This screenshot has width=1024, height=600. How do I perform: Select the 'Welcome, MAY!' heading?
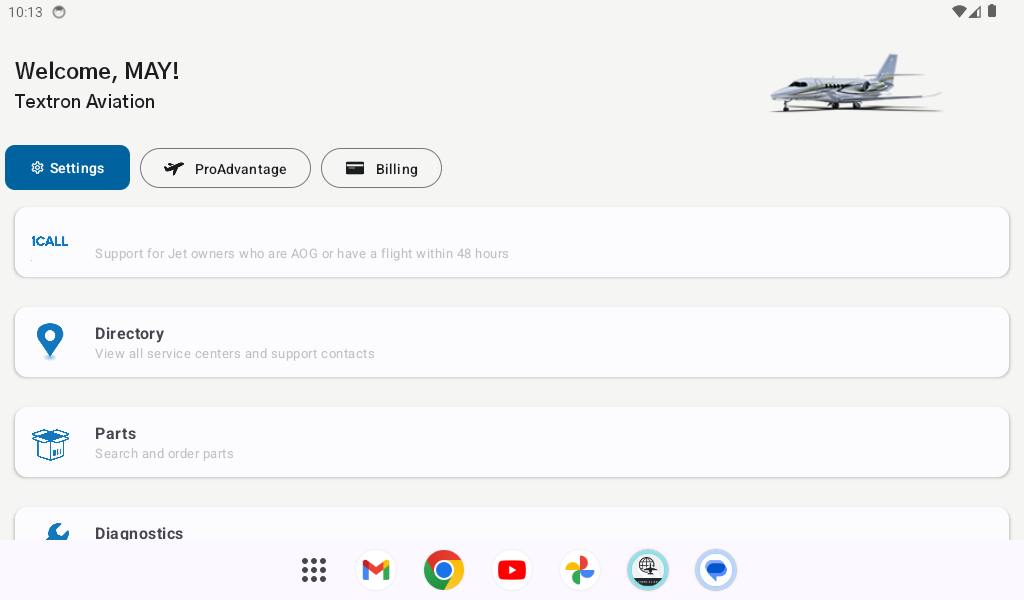tap(97, 71)
